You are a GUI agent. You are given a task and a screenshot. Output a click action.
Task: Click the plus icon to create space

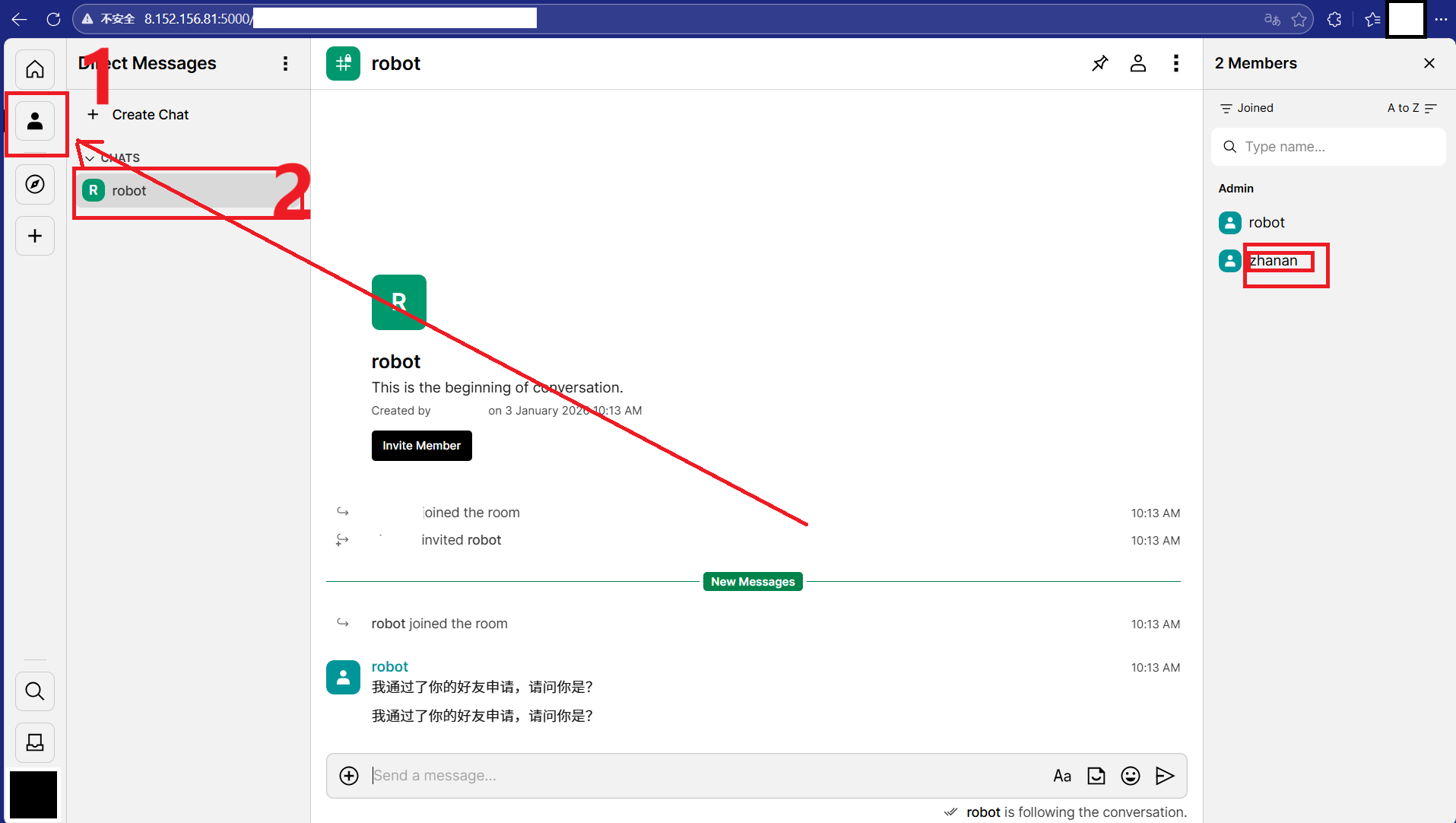[x=35, y=237]
